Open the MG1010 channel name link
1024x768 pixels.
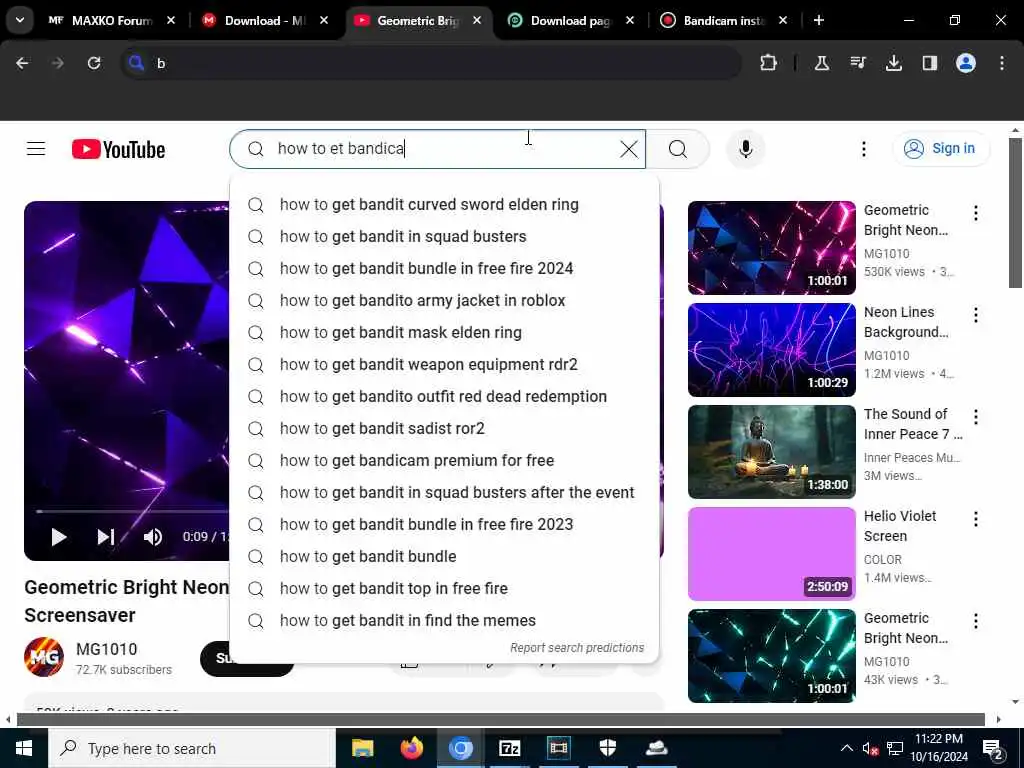pos(106,649)
